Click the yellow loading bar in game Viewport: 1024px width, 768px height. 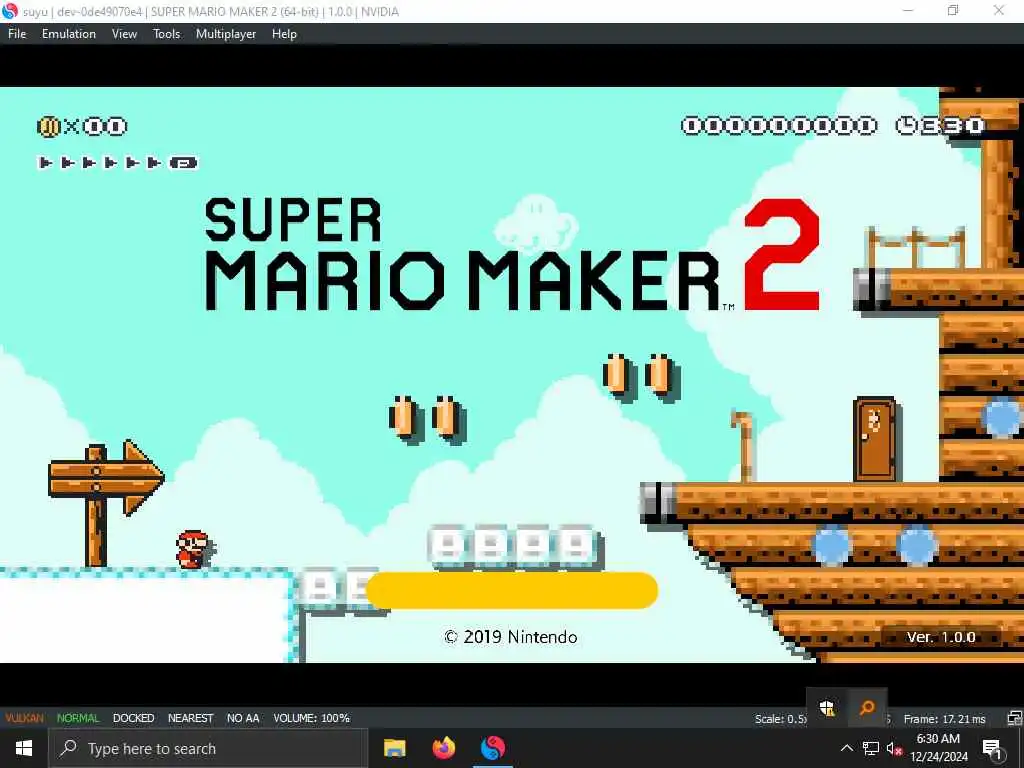pyautogui.click(x=511, y=590)
